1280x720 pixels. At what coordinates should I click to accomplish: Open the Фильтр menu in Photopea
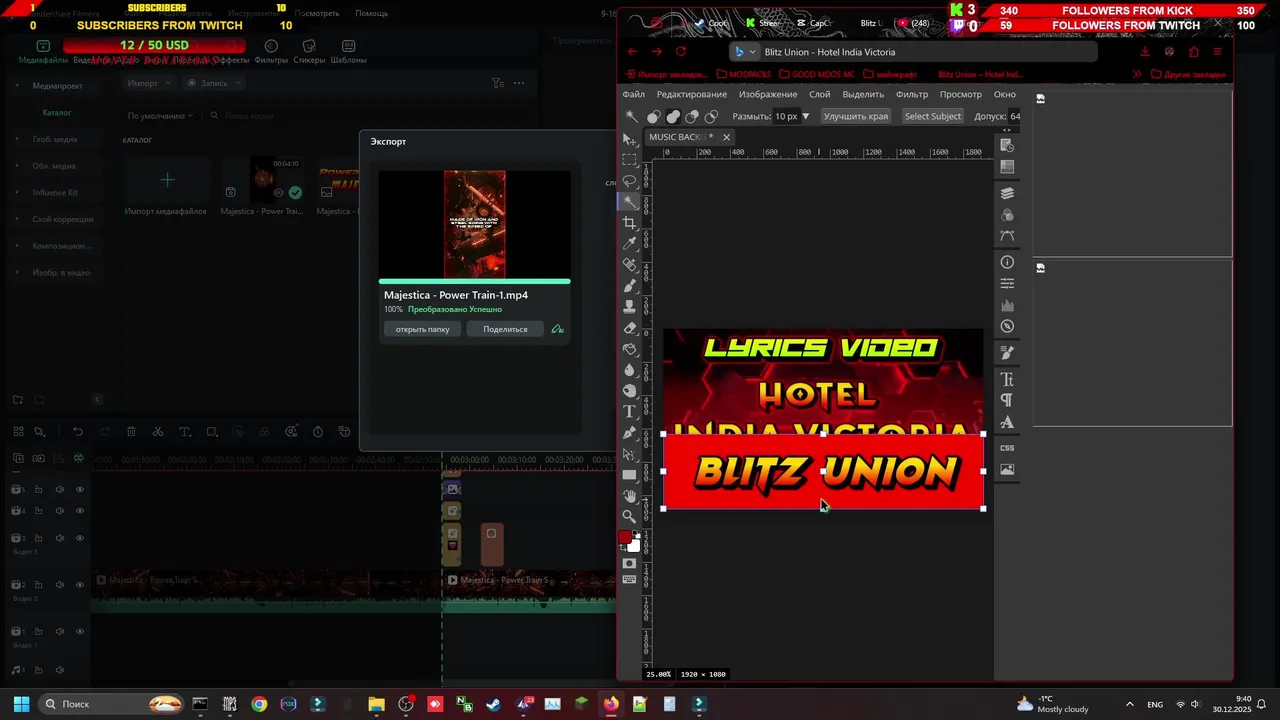click(x=912, y=94)
